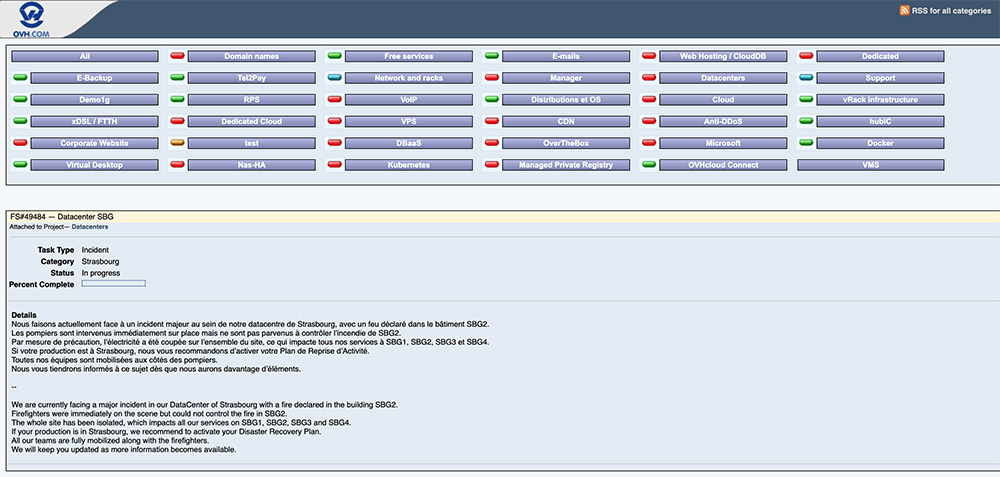Image resolution: width=1000 pixels, height=477 pixels.
Task: Click red status light beside Kubernetes
Action: click(334, 165)
